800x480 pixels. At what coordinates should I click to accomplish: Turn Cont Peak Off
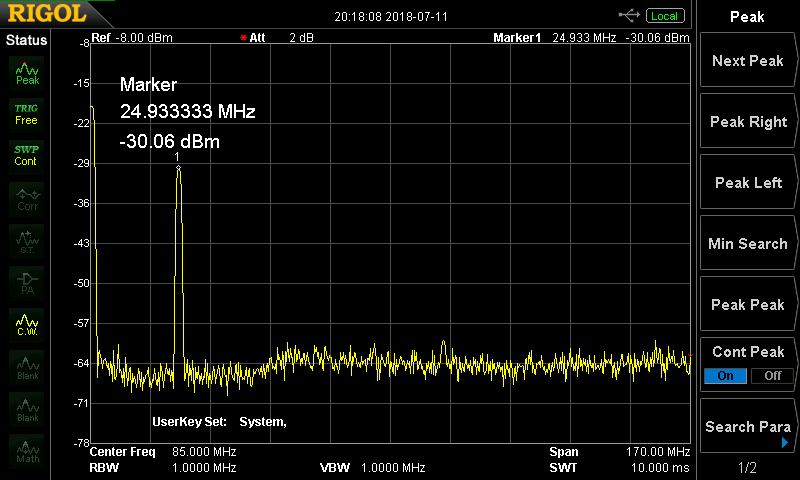(772, 376)
